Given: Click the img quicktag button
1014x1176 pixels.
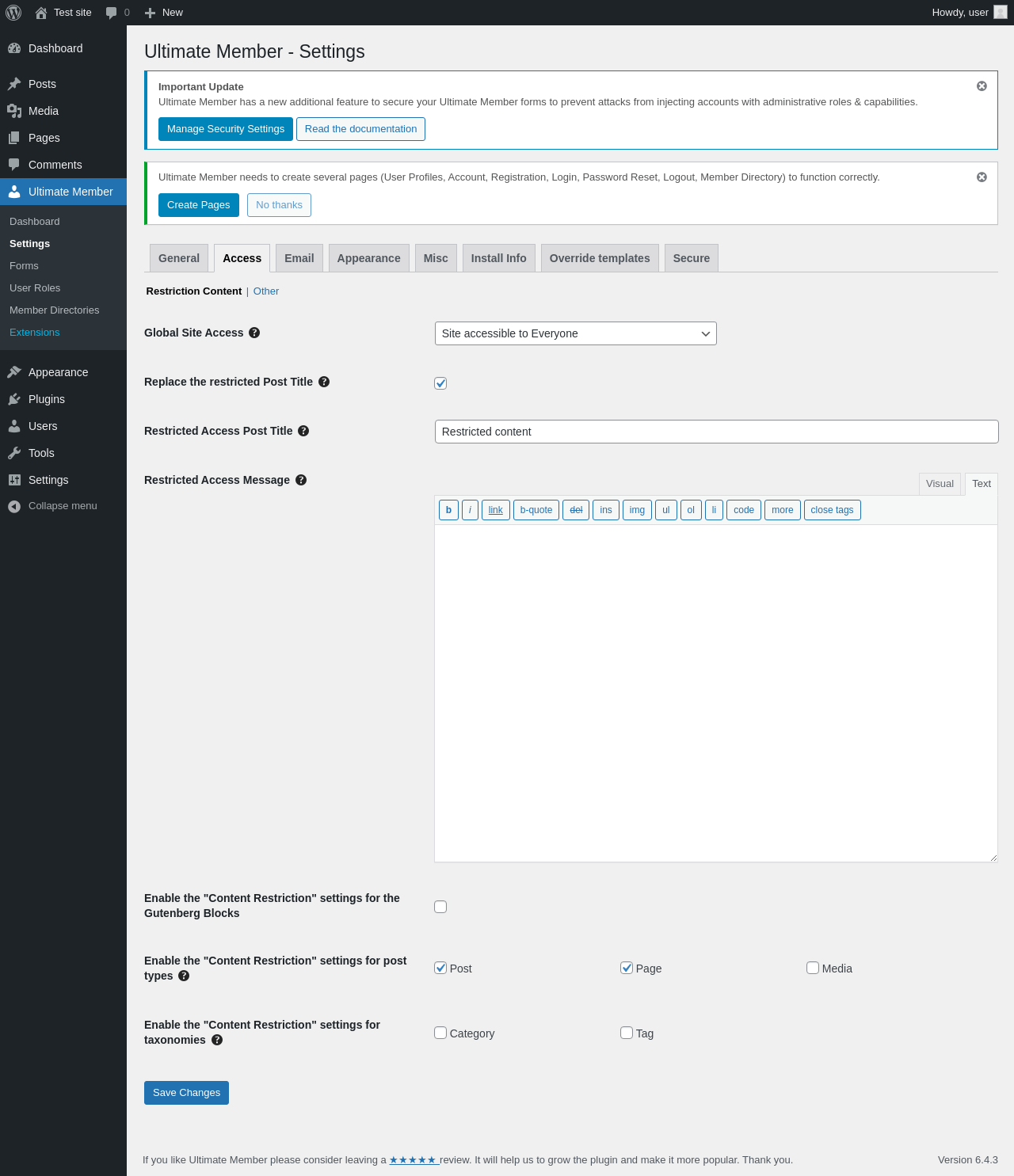Looking at the screenshot, I should pos(637,510).
